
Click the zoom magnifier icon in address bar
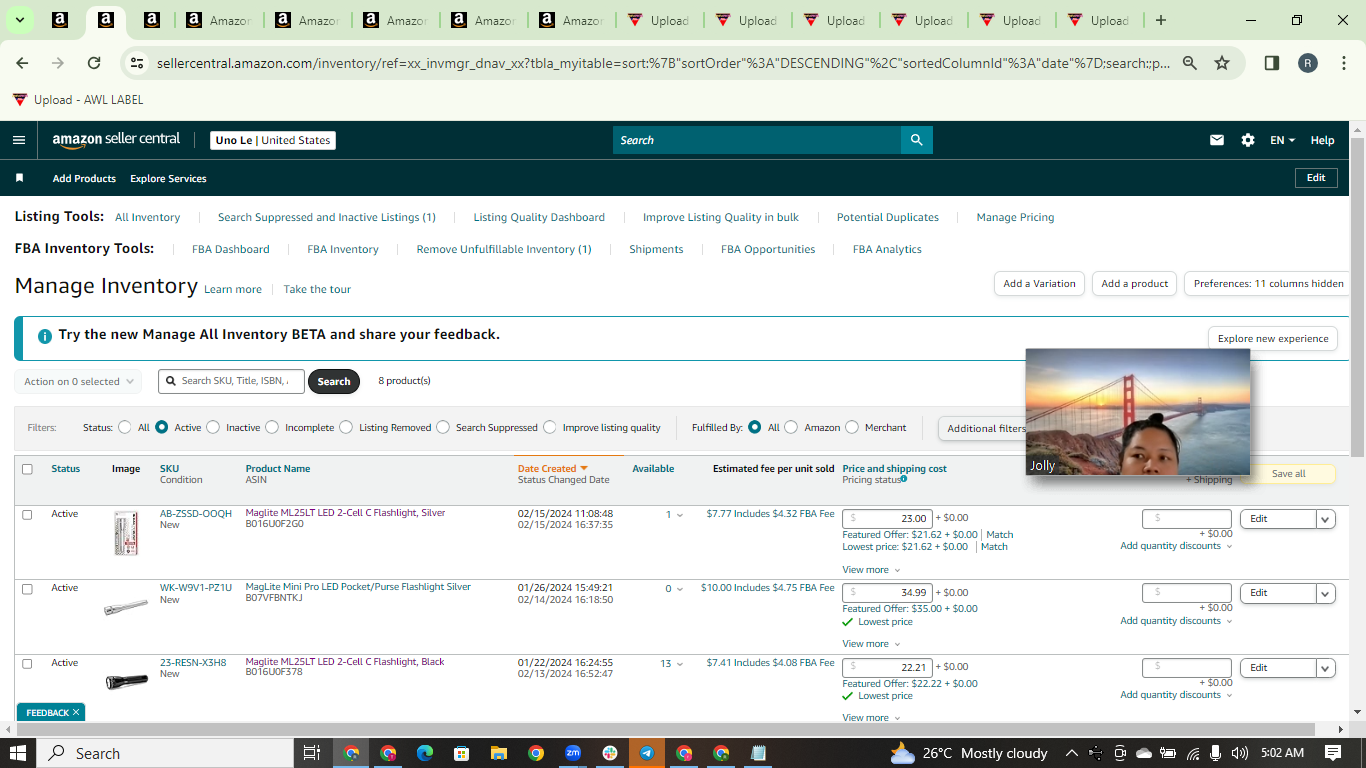[x=1190, y=63]
